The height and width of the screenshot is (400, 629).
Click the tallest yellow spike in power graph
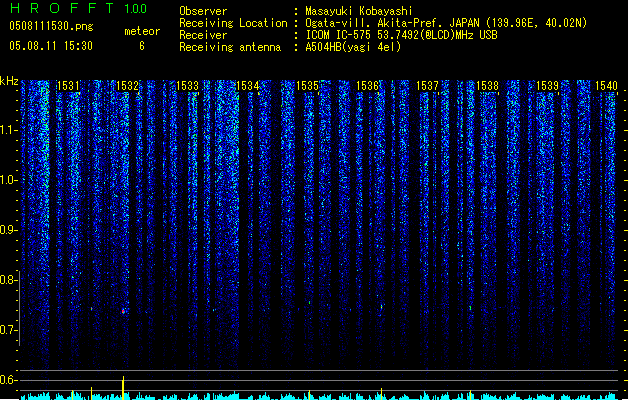click(123, 388)
